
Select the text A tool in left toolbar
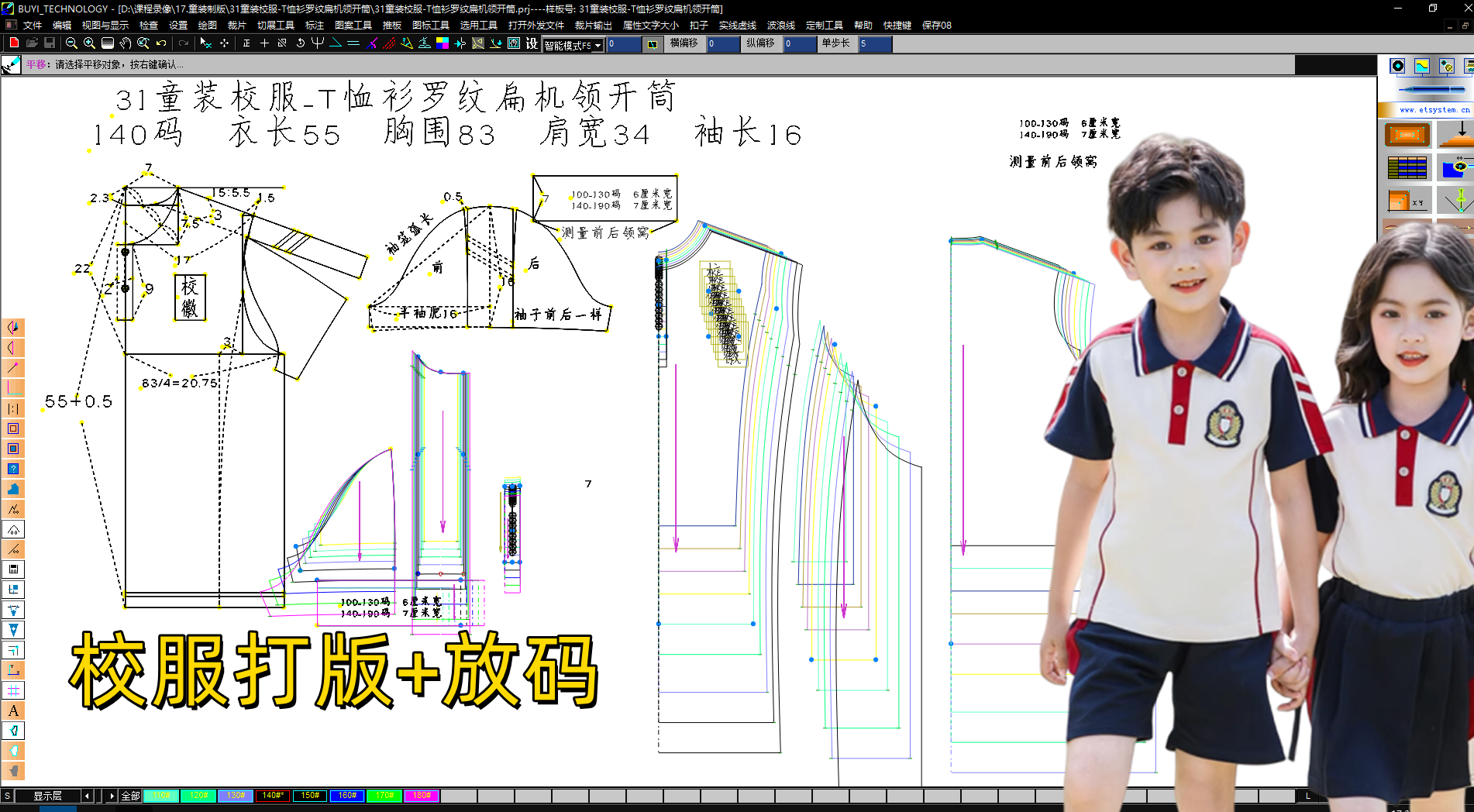[13, 710]
